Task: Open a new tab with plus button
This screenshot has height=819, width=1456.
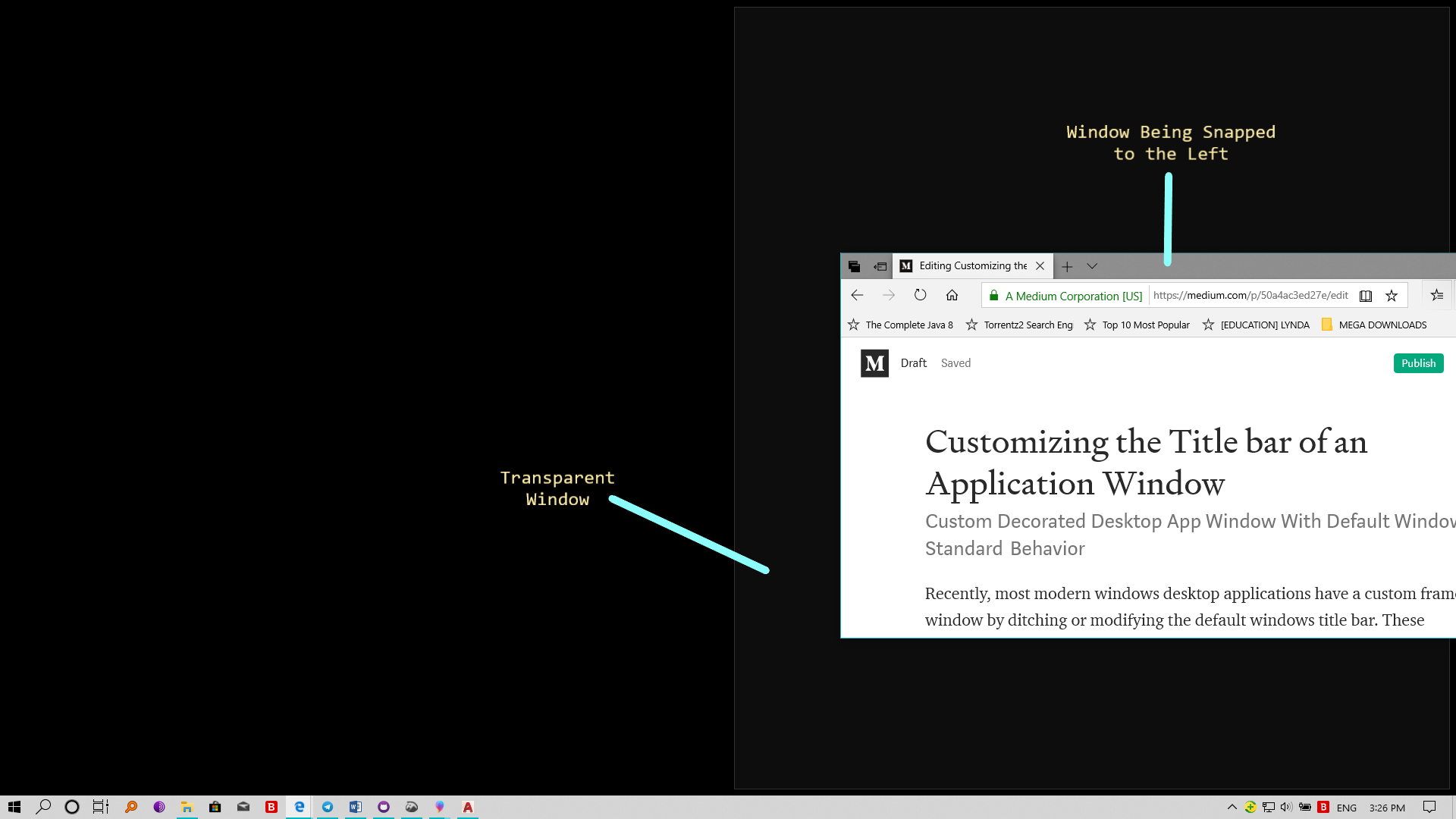Action: (x=1067, y=266)
